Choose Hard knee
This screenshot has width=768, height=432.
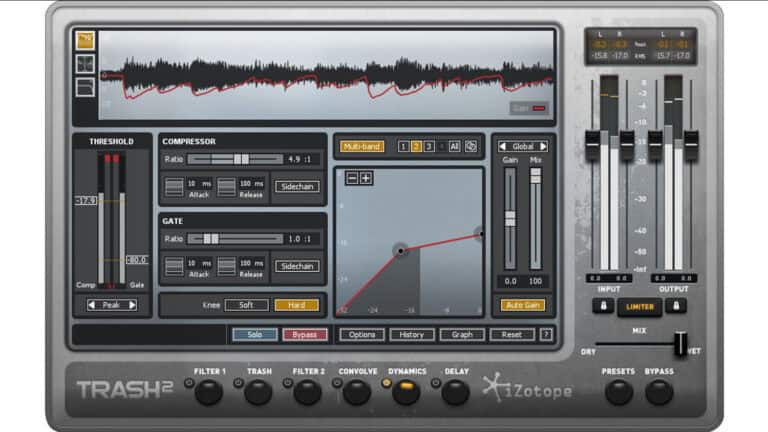coord(297,305)
